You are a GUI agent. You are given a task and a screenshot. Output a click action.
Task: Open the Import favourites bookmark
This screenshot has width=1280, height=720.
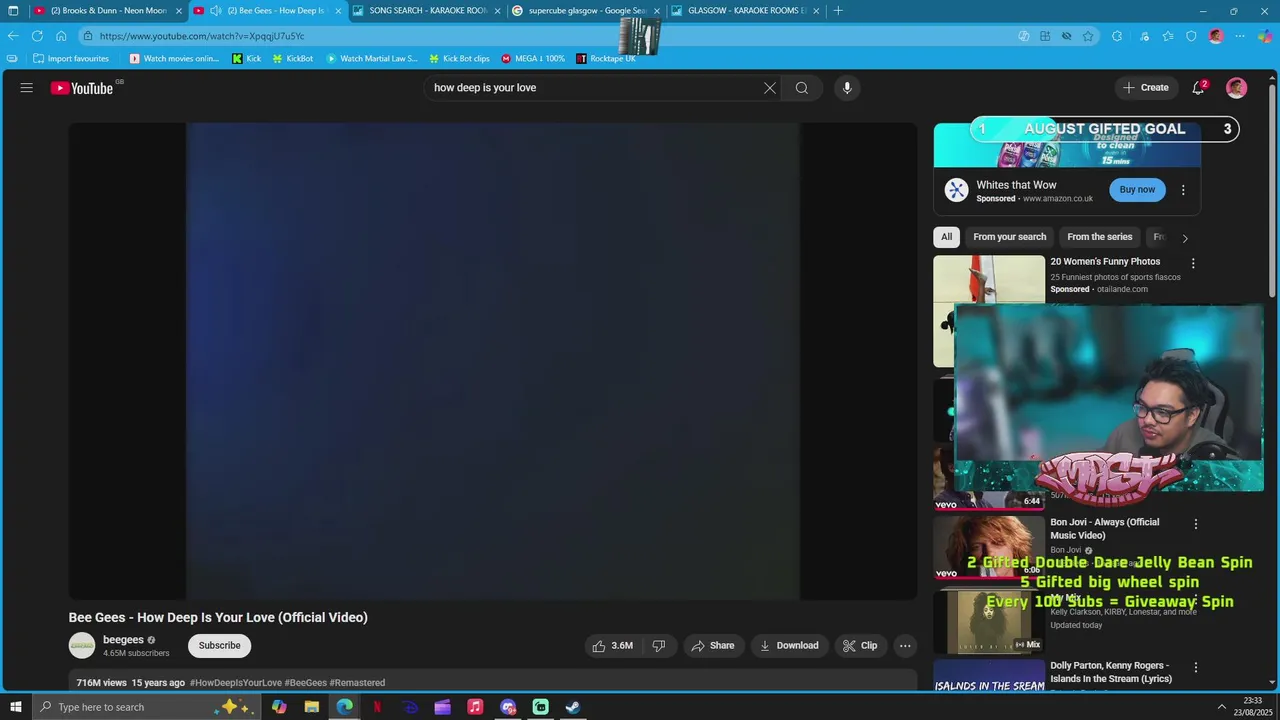pyautogui.click(x=70, y=59)
